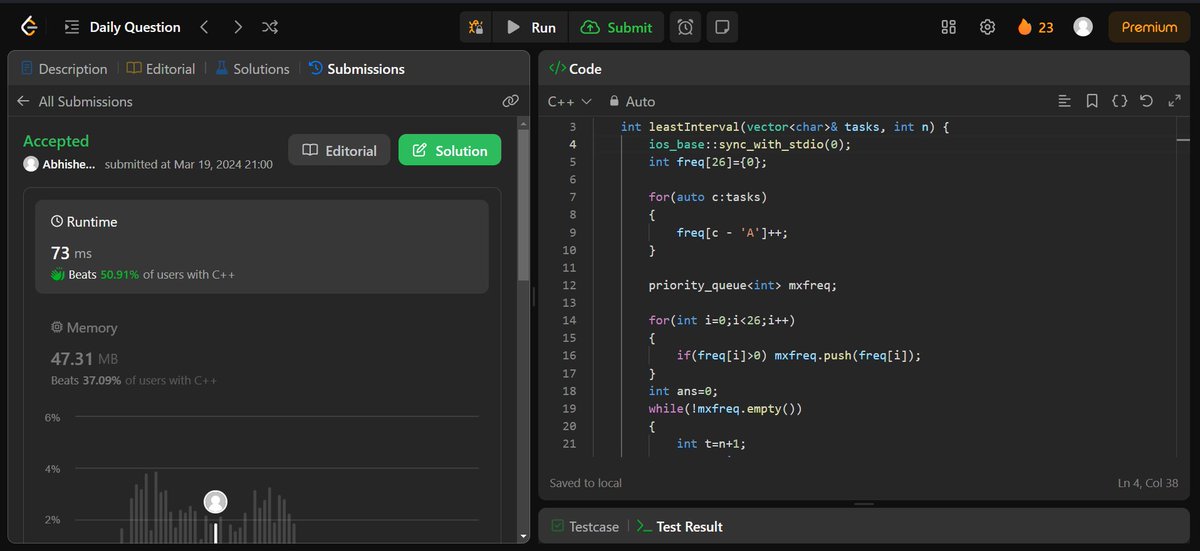This screenshot has width=1200, height=551.
Task: Click the Premium button
Action: click(1149, 27)
